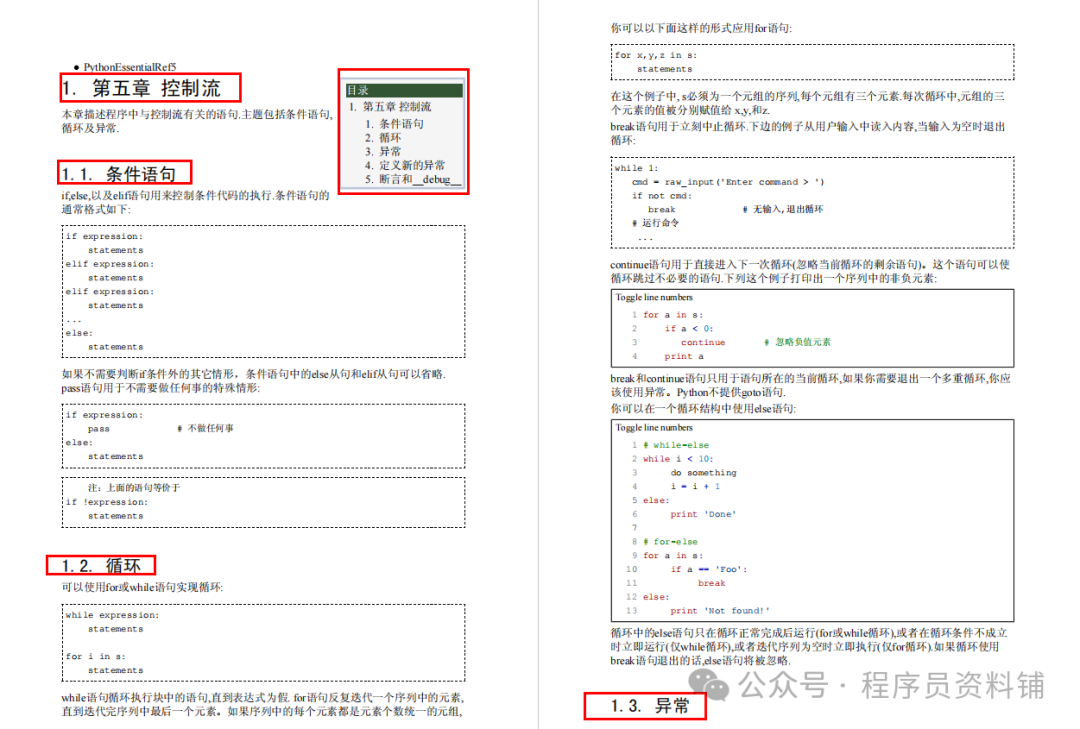Screen dimensions: 1080x729
Task: Select the code line 'while 1:'
Action: pyautogui.click(x=636, y=168)
